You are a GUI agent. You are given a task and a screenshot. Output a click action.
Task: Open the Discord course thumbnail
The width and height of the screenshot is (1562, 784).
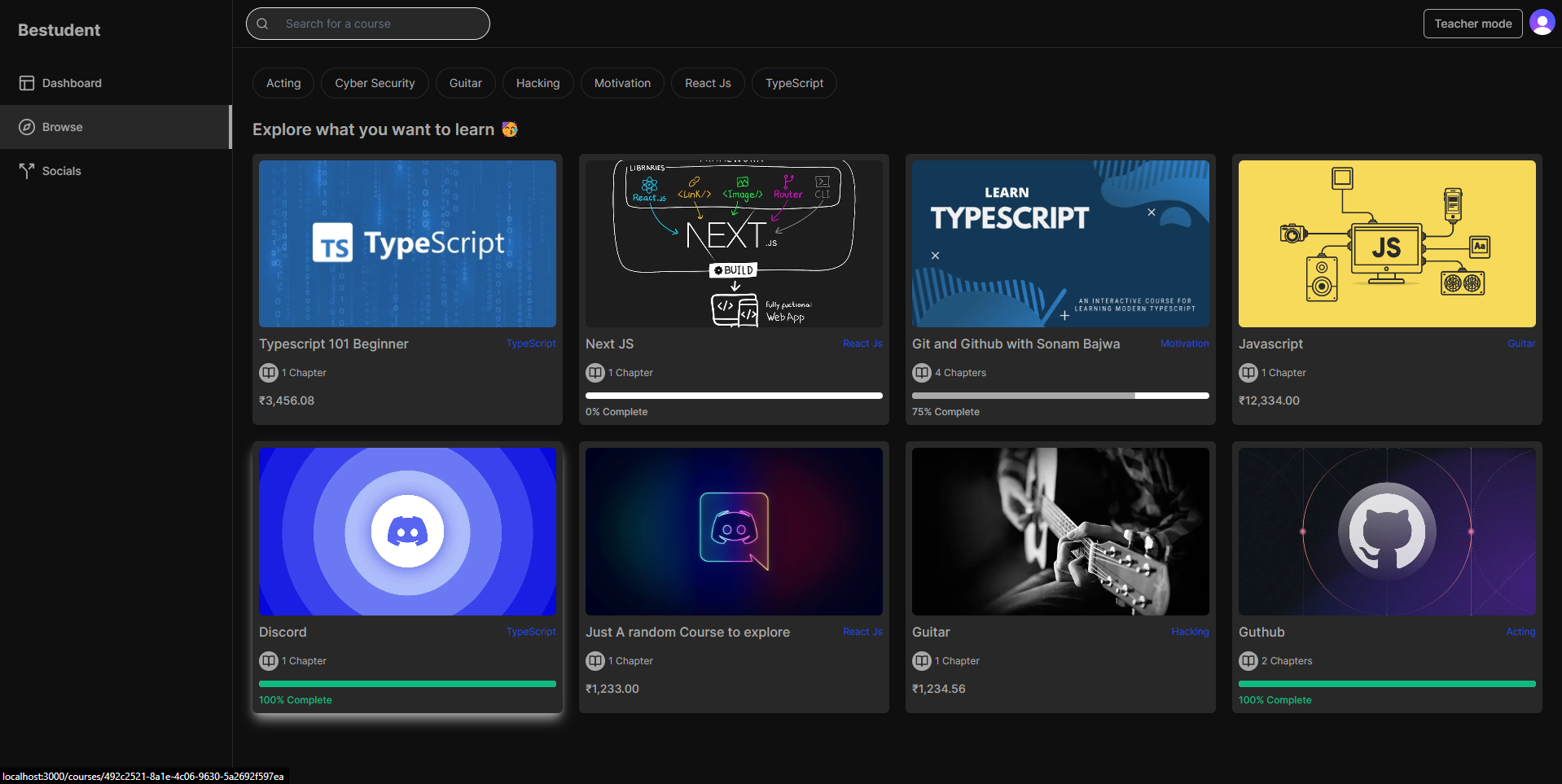coord(407,532)
